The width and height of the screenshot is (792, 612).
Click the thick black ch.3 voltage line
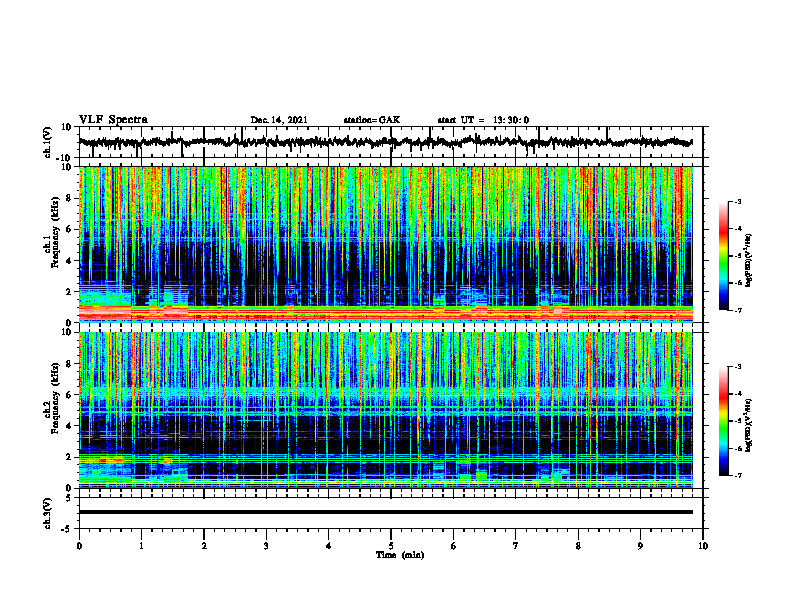point(386,512)
